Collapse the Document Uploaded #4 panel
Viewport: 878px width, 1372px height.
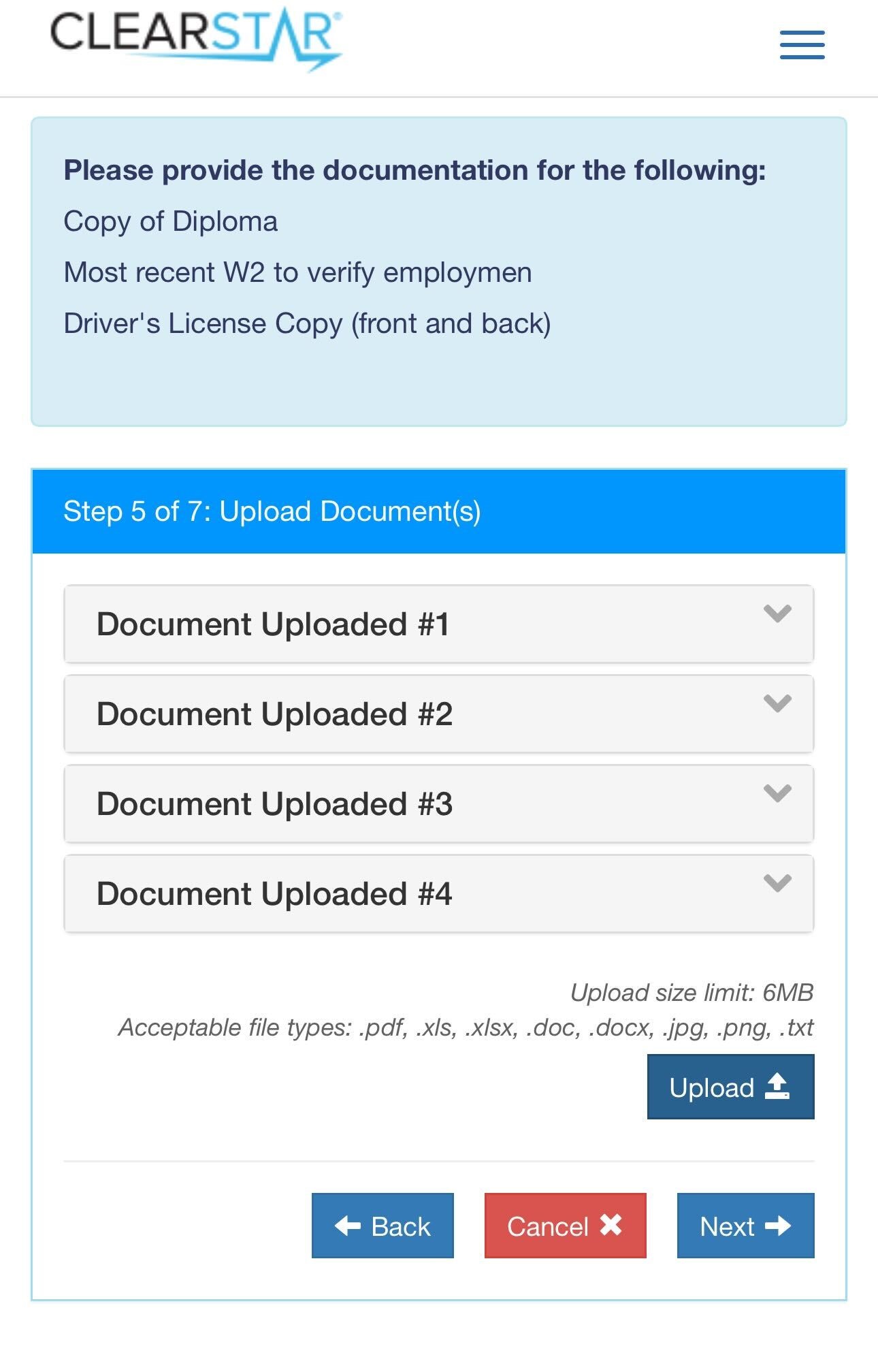point(439,893)
